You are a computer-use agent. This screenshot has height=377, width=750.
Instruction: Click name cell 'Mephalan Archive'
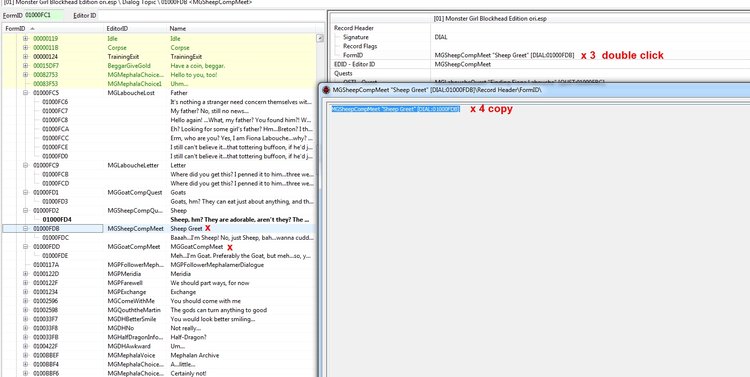[195, 355]
